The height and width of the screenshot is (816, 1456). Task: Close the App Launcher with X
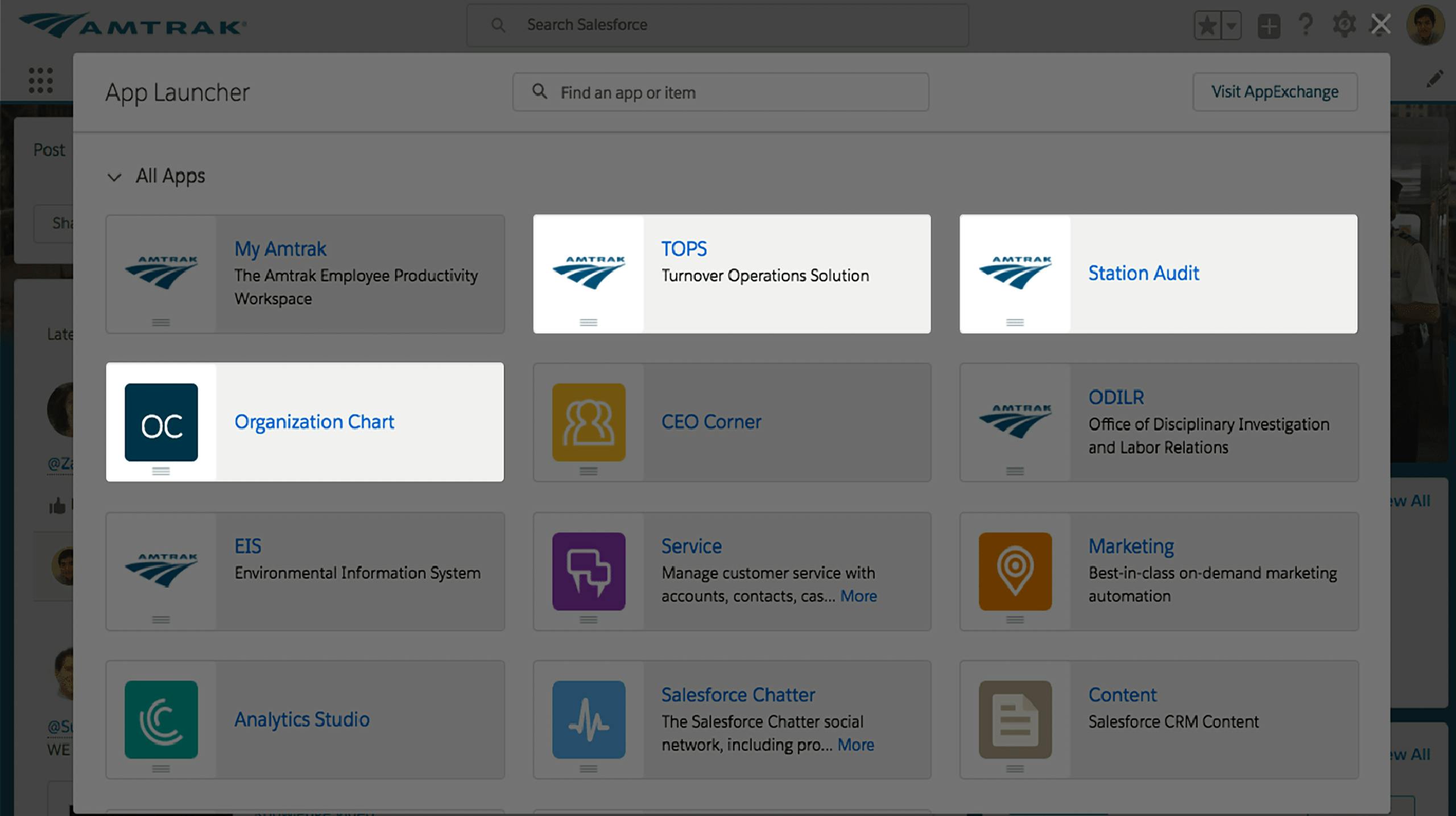(1381, 24)
